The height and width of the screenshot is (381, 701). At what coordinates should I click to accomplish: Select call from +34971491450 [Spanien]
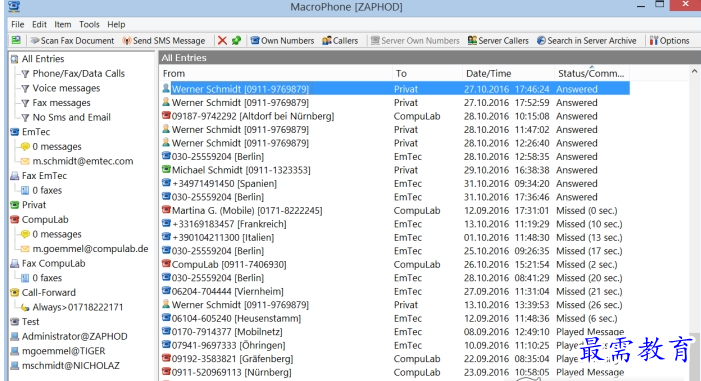tap(395, 183)
